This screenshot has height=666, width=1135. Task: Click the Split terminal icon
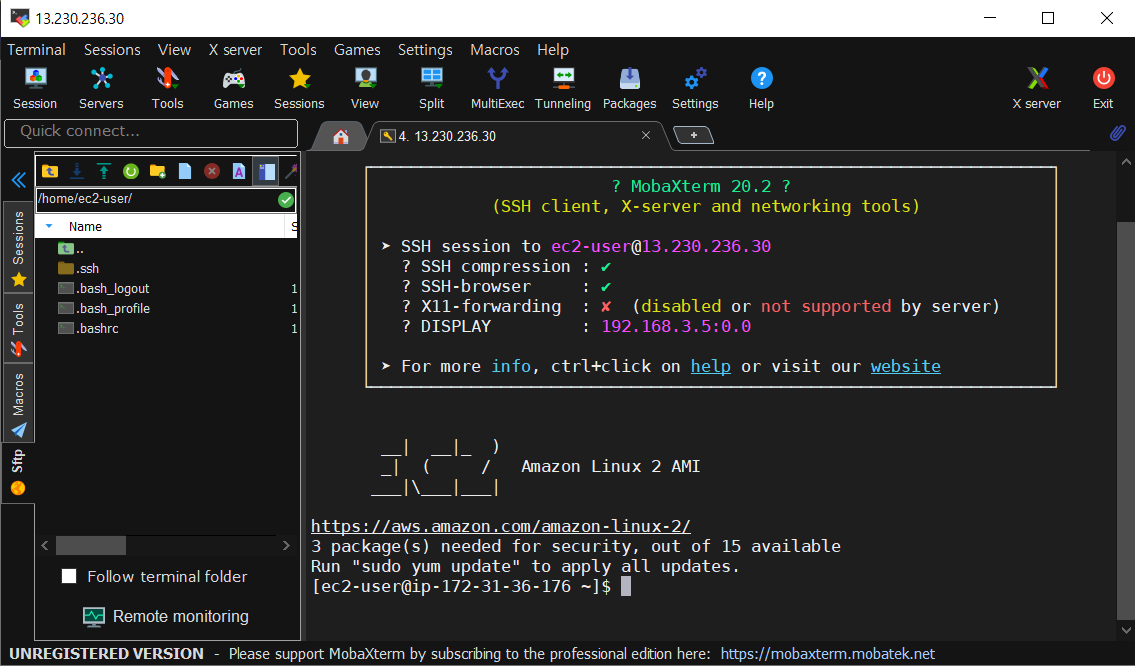431,88
